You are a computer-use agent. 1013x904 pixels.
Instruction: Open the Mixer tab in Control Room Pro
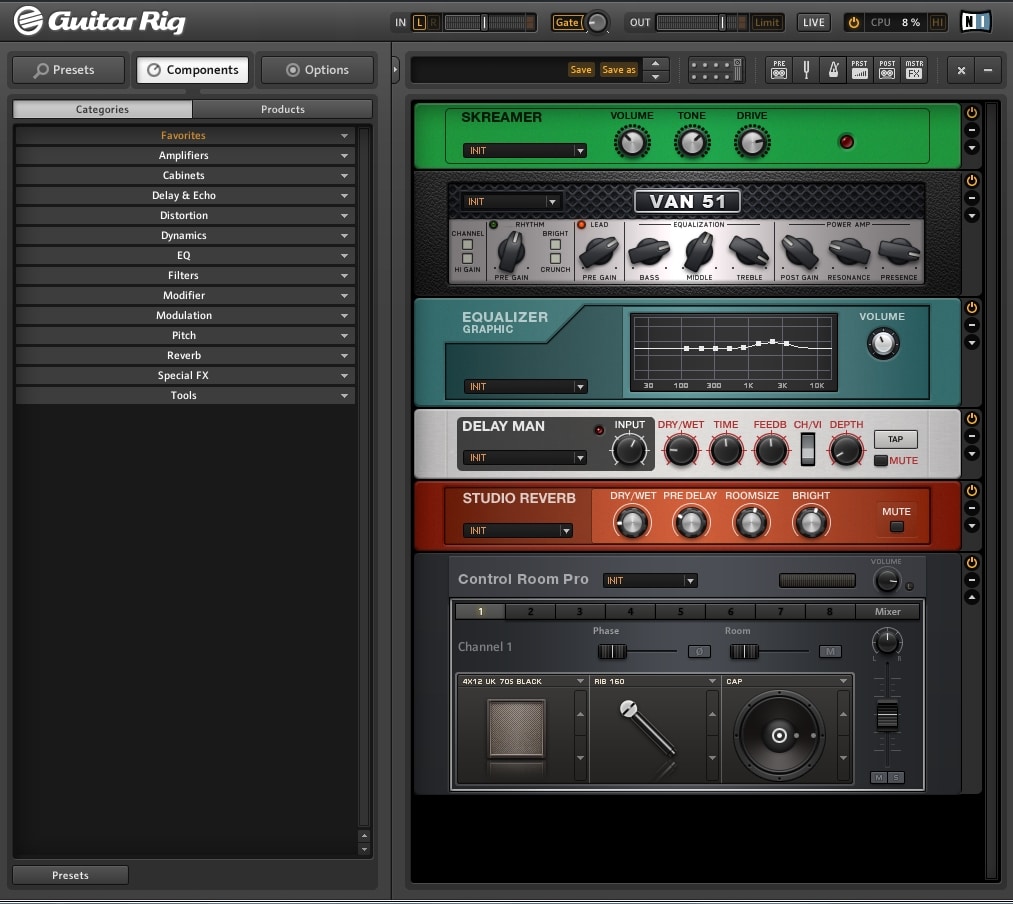[x=888, y=611]
